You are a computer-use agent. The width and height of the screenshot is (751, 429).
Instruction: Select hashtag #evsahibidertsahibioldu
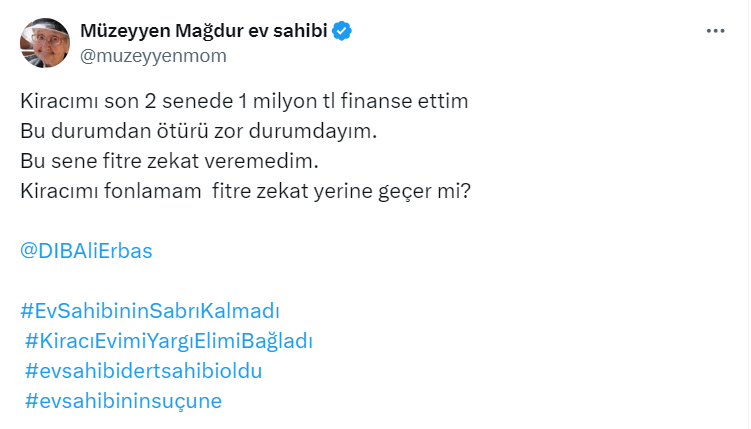point(143,371)
